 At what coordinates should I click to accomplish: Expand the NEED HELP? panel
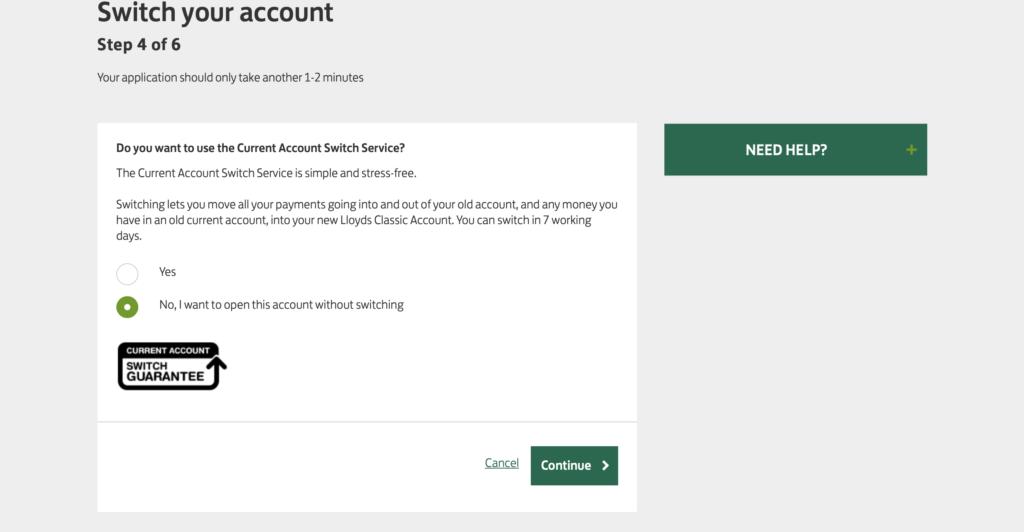click(x=795, y=149)
